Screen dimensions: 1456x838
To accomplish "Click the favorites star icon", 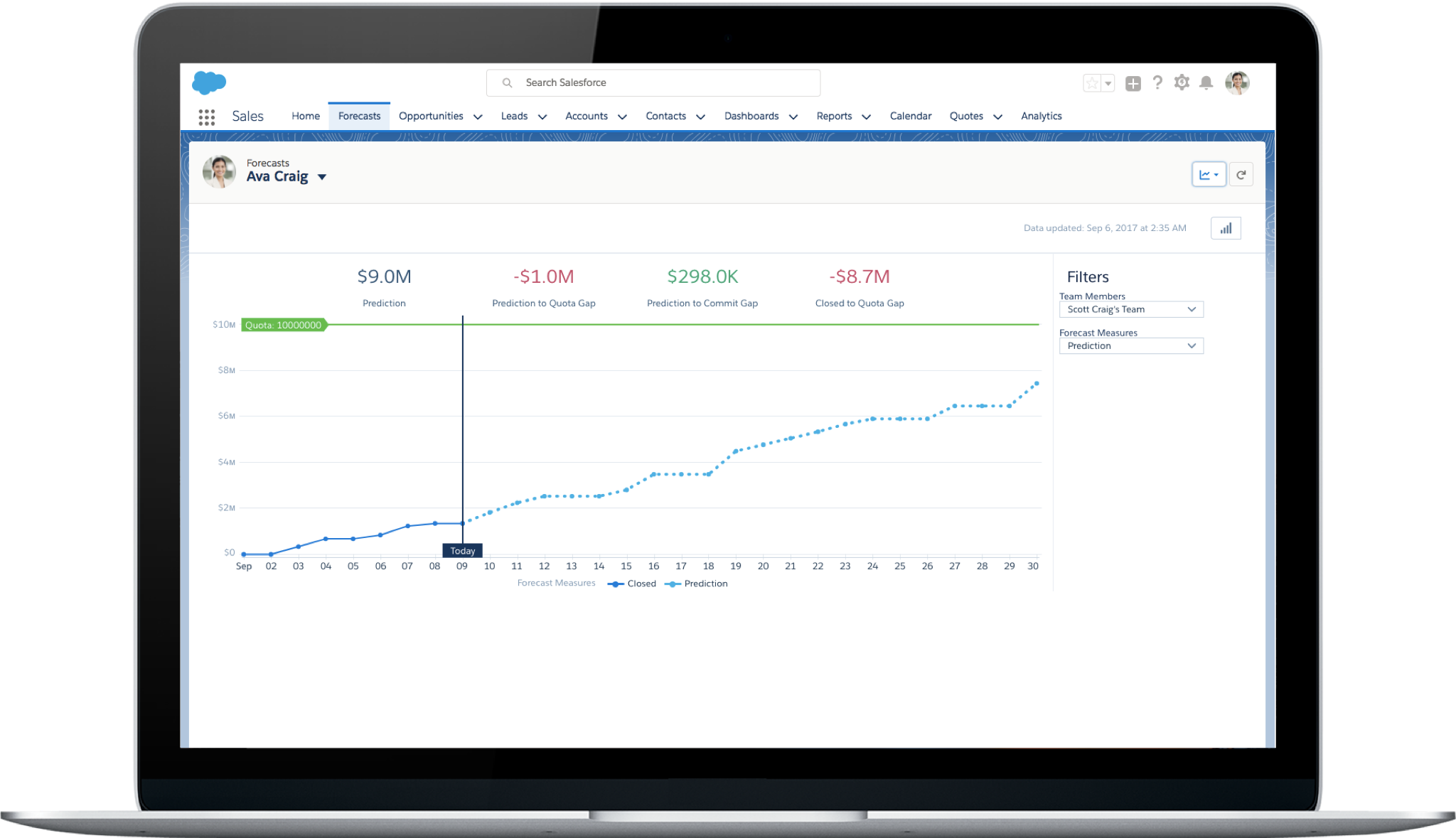I will pos(1092,83).
